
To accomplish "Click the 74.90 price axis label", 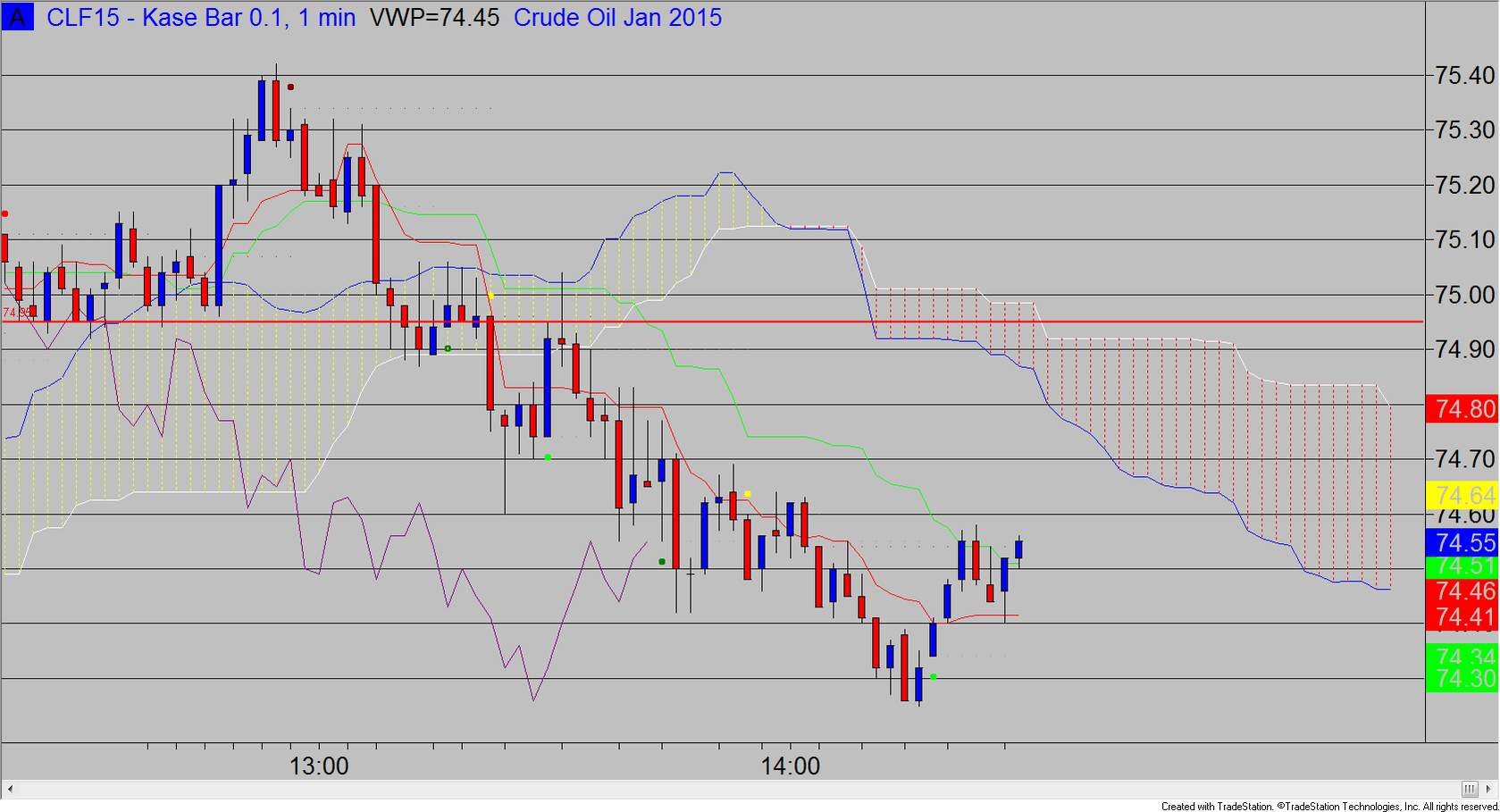I will coord(1464,349).
